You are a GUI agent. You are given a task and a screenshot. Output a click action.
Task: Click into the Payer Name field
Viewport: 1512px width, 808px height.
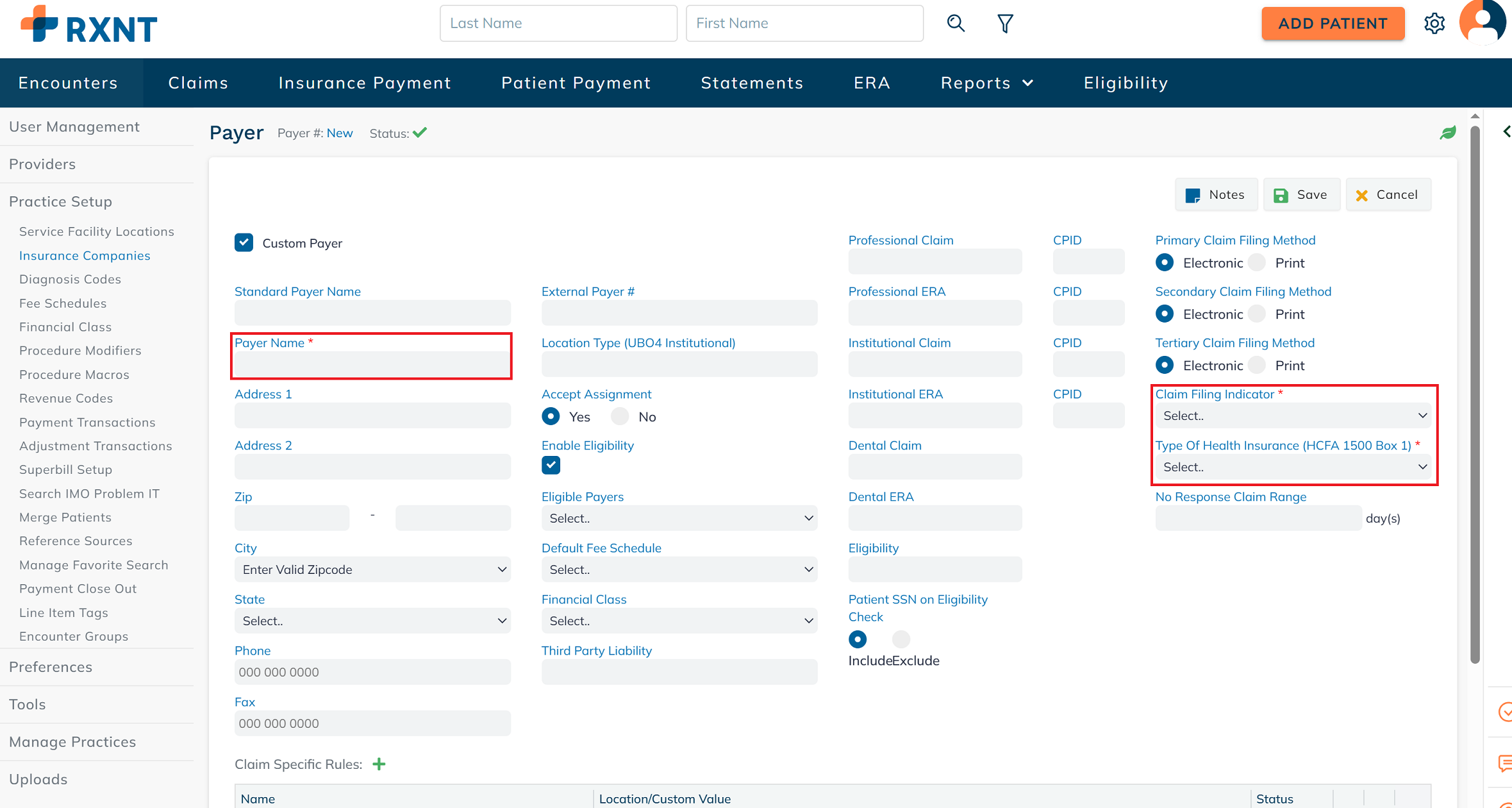click(x=372, y=364)
